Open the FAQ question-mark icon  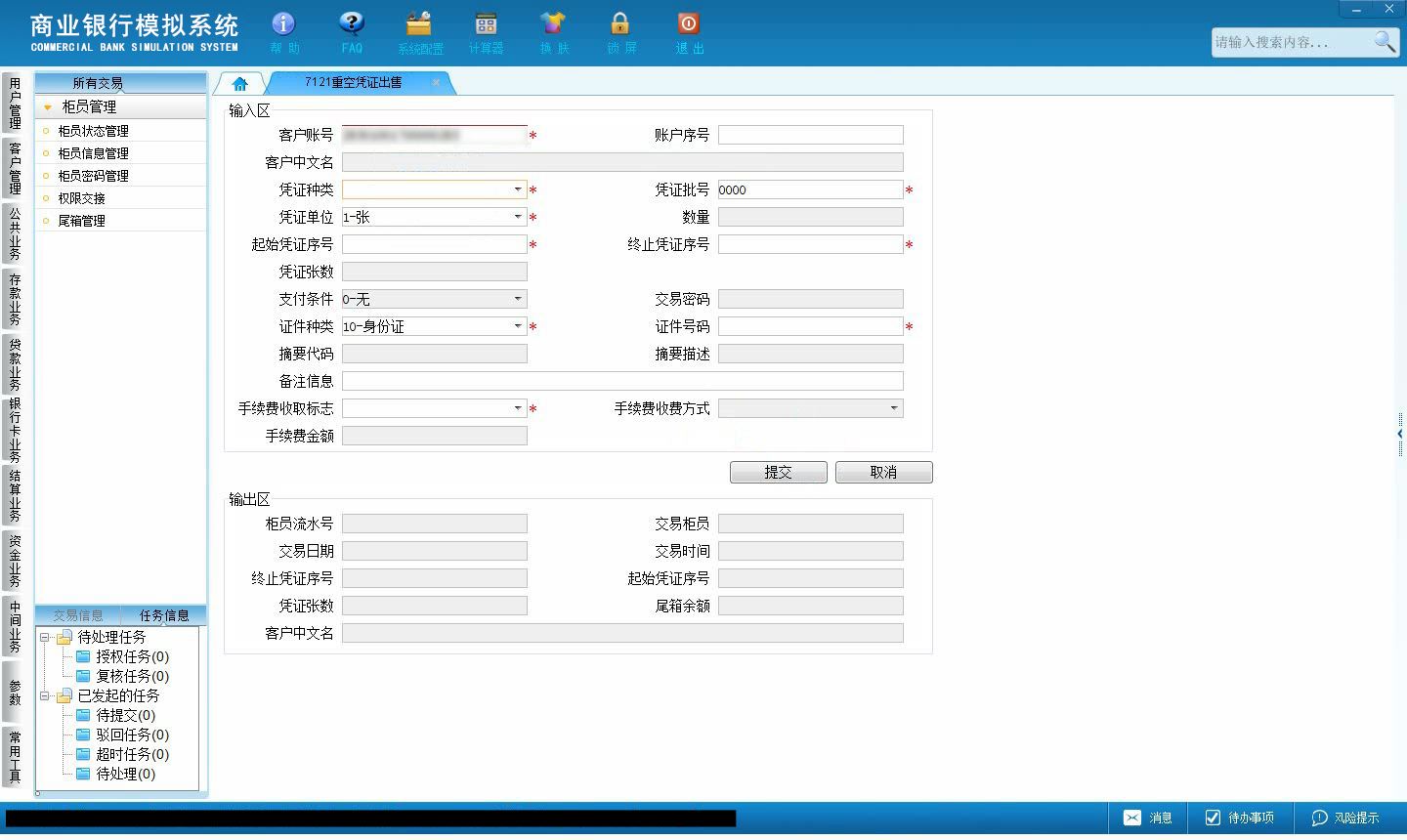pos(352,23)
